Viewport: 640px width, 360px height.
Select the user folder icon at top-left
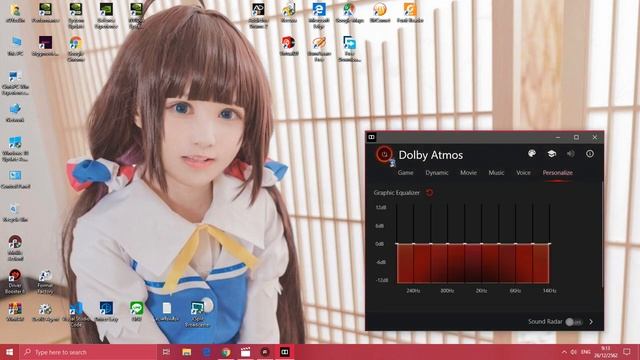coord(16,12)
